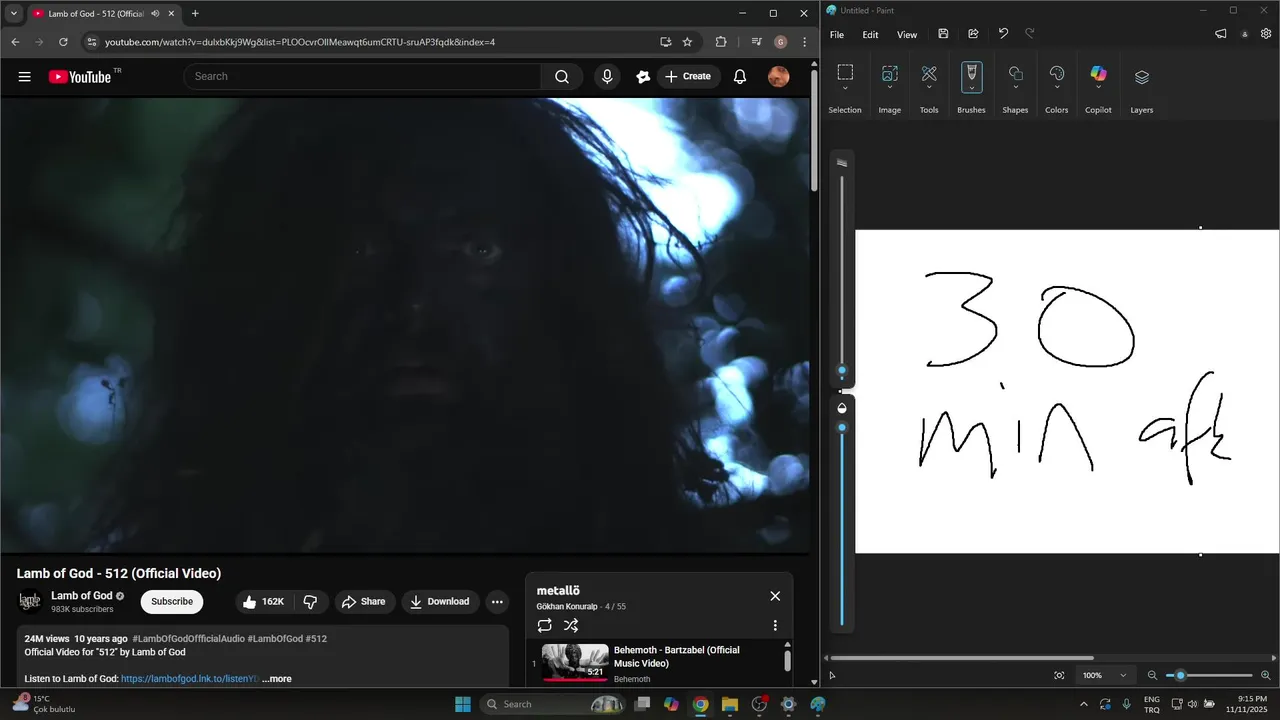Dislike the Lamb of God video
Image resolution: width=1280 pixels, height=720 pixels.
tap(310, 601)
